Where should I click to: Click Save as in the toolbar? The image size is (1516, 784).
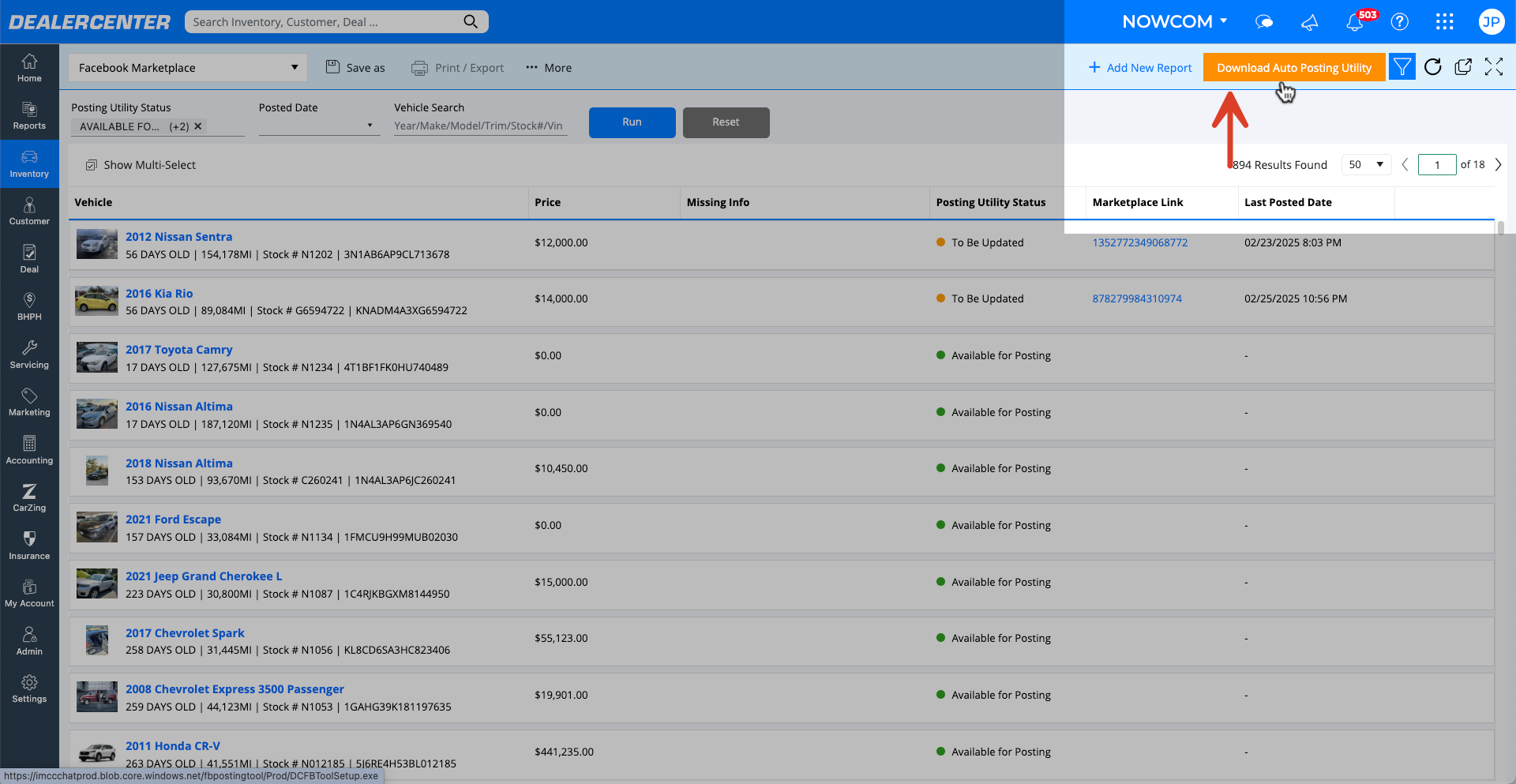tap(356, 67)
